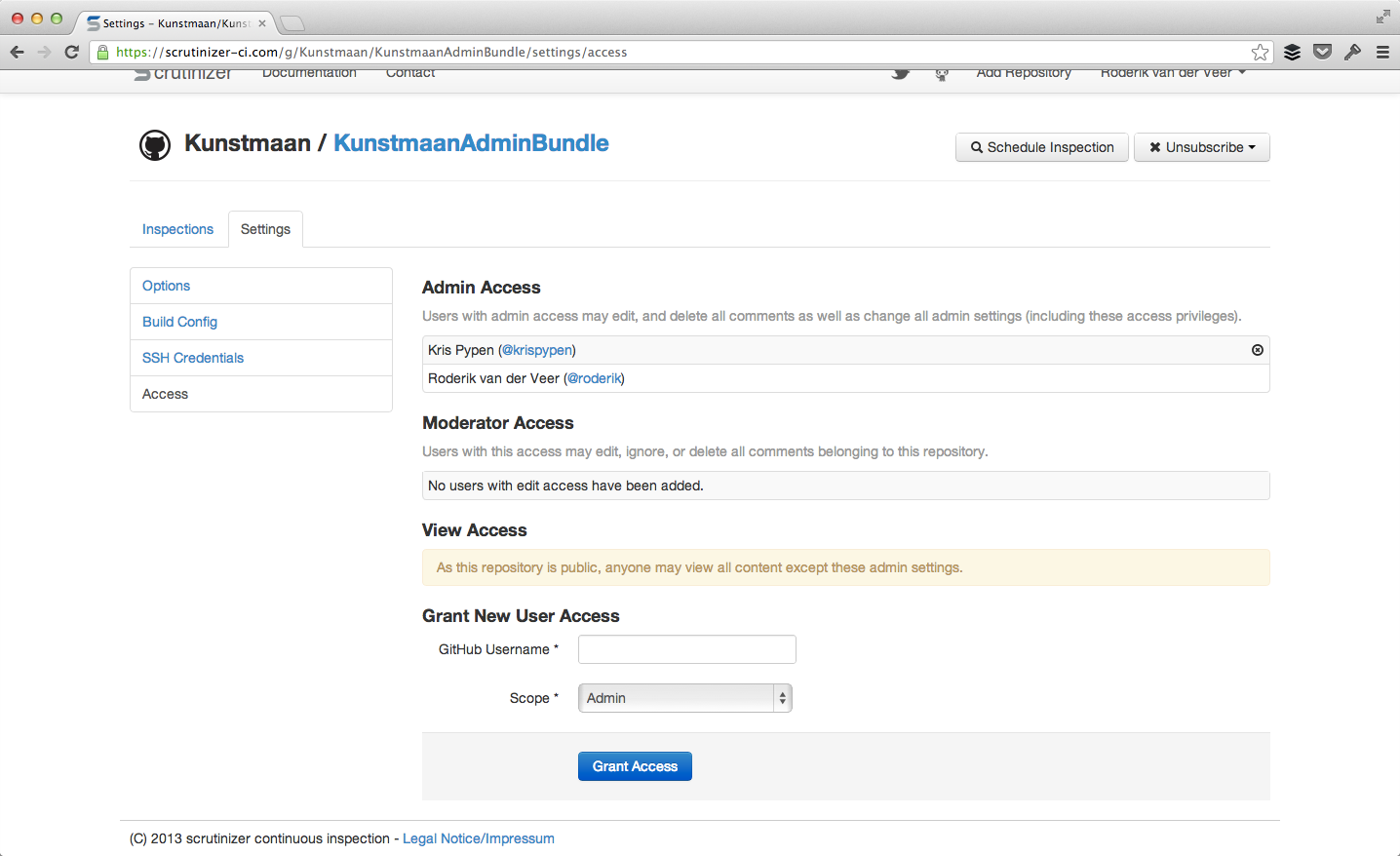The height and width of the screenshot is (856, 1400).
Task: Open the Build Config settings section
Action: point(261,322)
